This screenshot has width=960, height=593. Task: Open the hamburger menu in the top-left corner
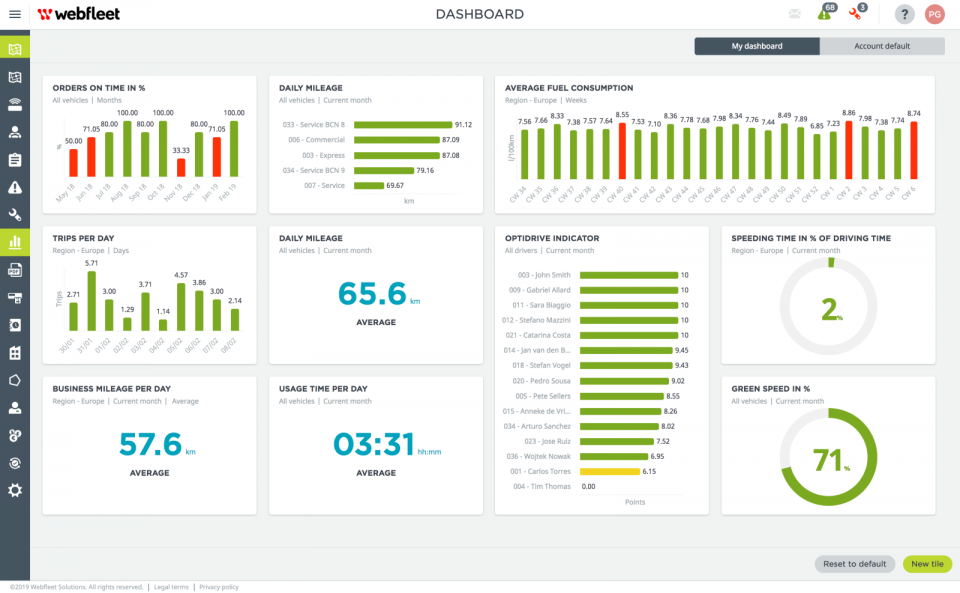point(14,14)
